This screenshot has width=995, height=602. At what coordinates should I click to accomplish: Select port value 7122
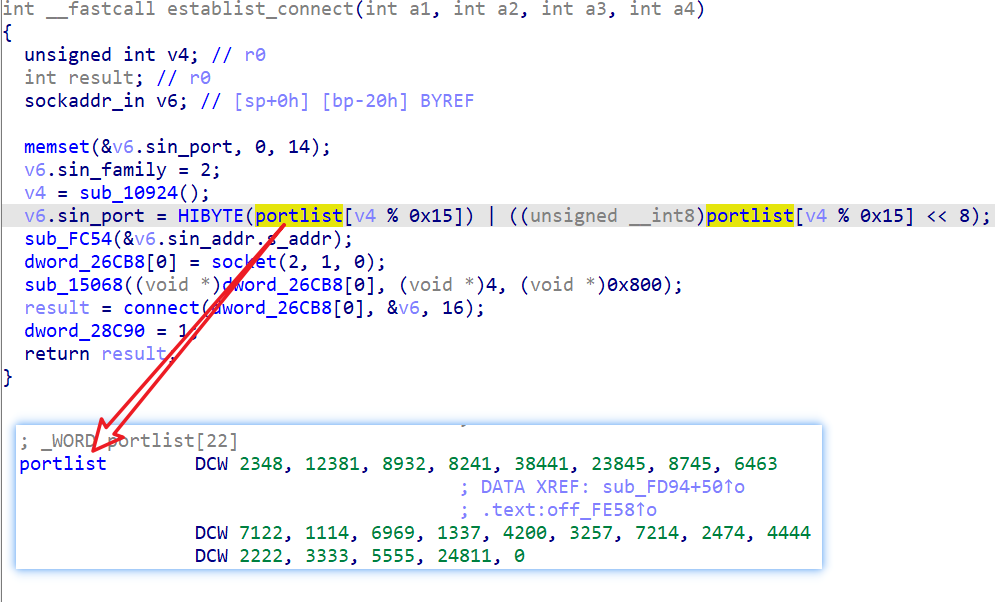pyautogui.click(x=261, y=533)
